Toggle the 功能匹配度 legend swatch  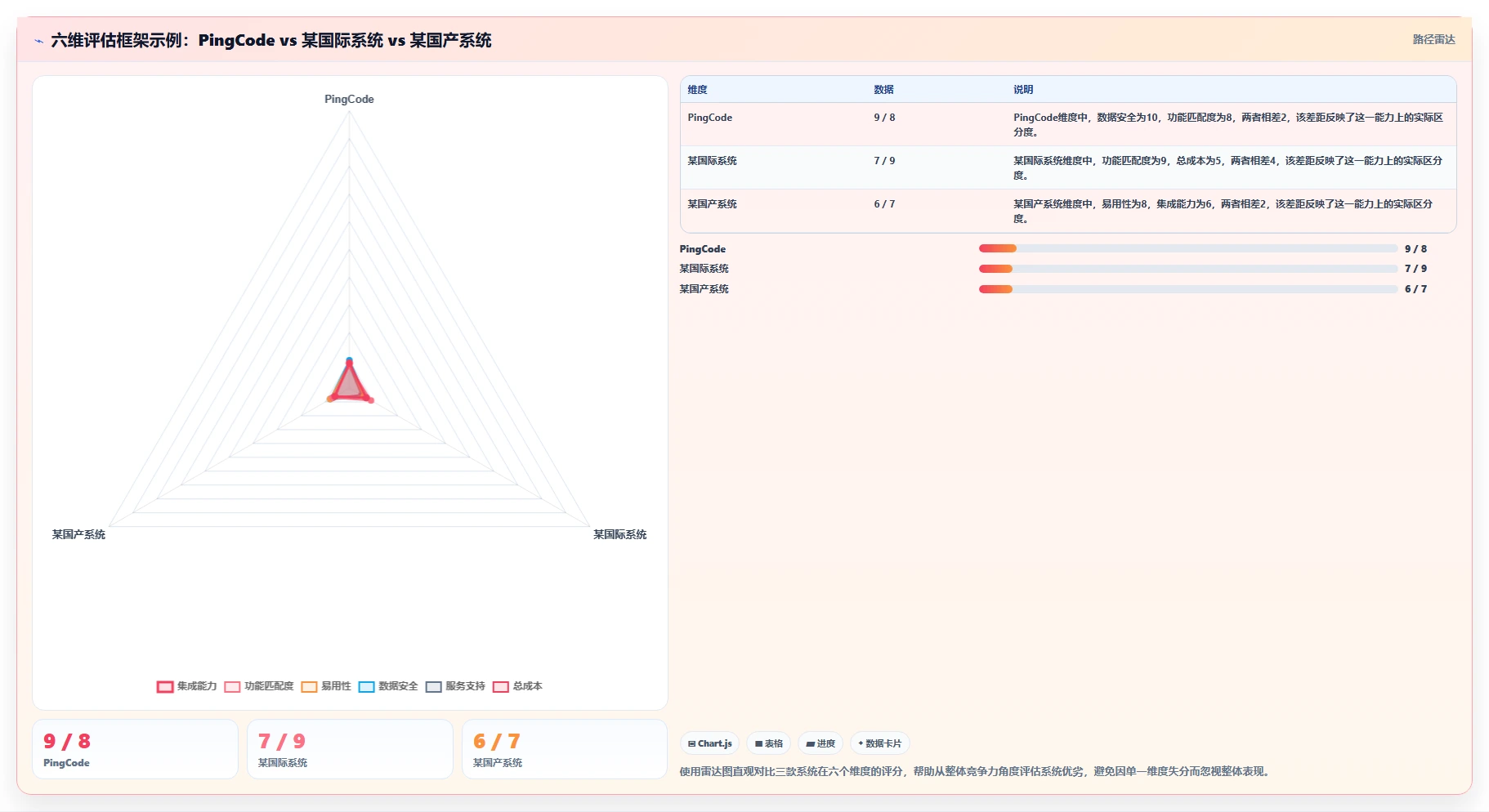[x=232, y=686]
